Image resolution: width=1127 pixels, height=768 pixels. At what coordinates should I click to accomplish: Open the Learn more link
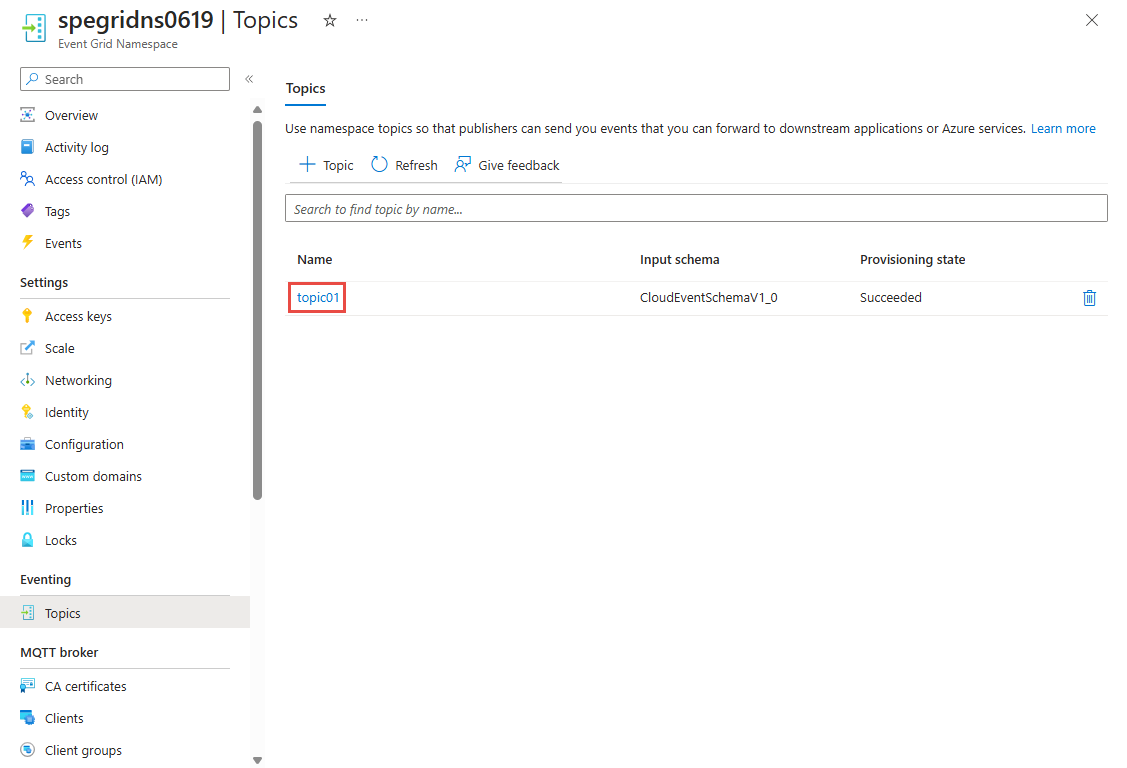(x=1063, y=129)
